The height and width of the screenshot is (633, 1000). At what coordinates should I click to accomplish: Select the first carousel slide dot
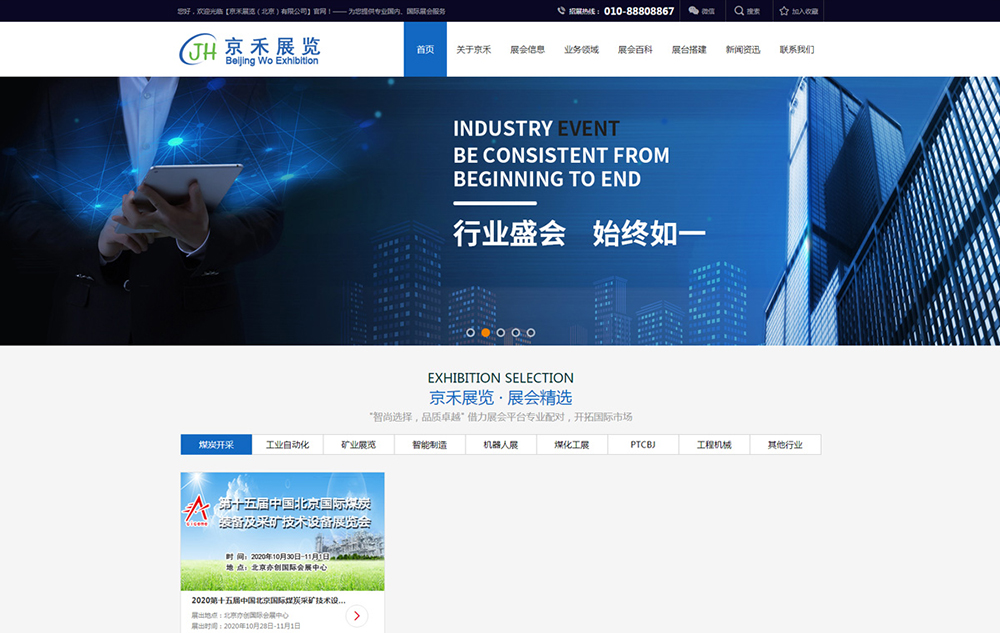tap(471, 332)
